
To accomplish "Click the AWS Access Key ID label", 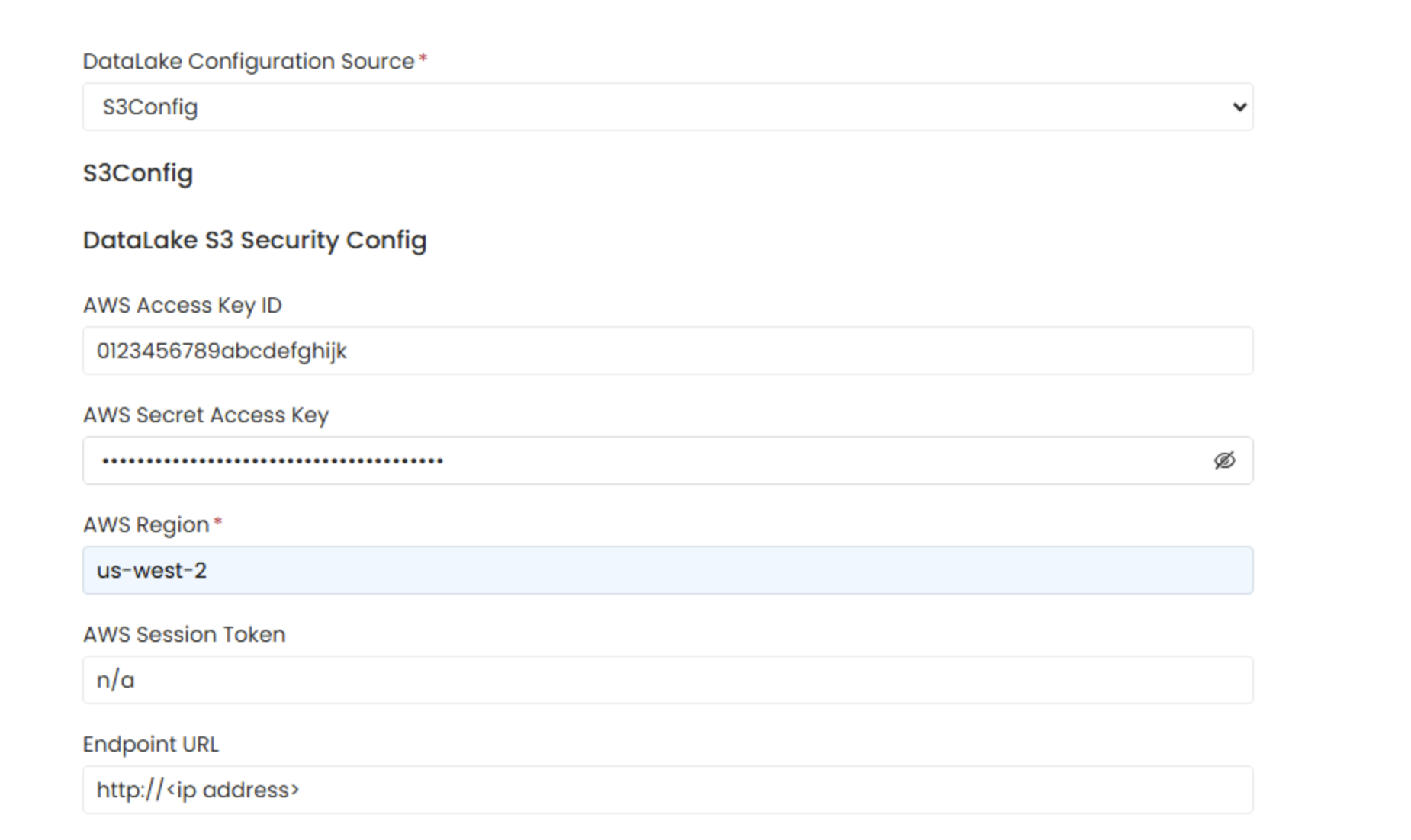I will [x=182, y=305].
